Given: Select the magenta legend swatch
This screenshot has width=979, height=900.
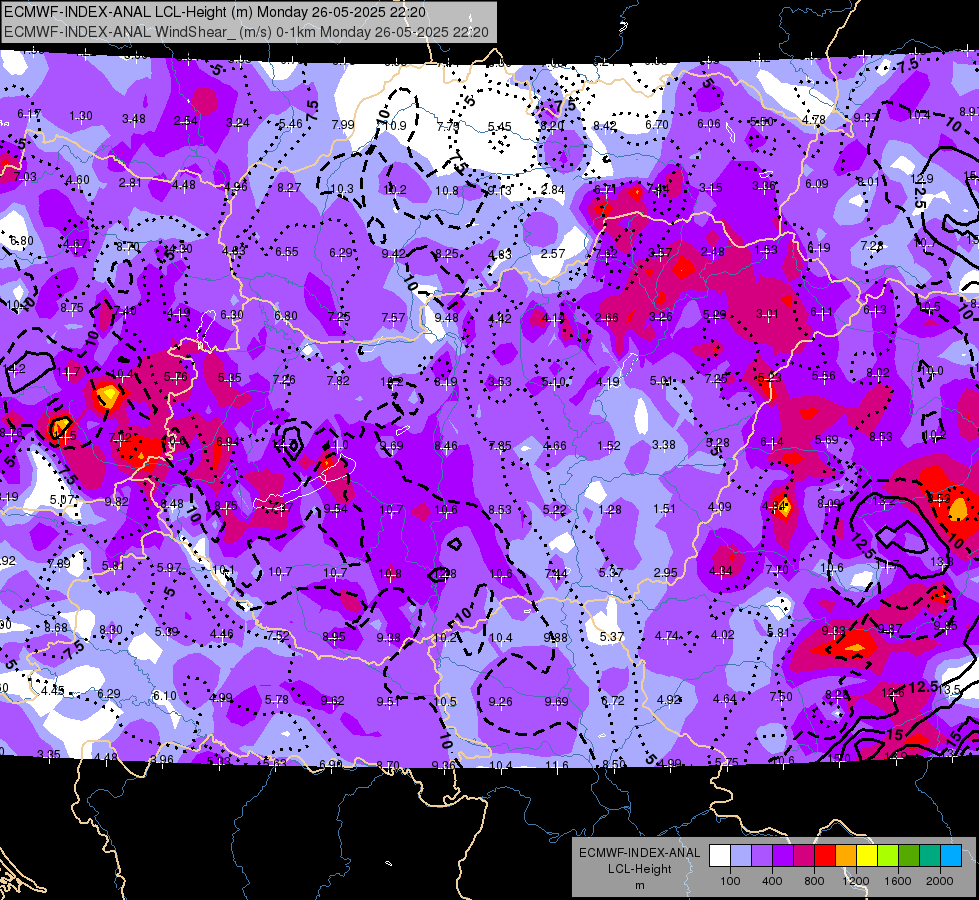Looking at the screenshot, I should 804,855.
